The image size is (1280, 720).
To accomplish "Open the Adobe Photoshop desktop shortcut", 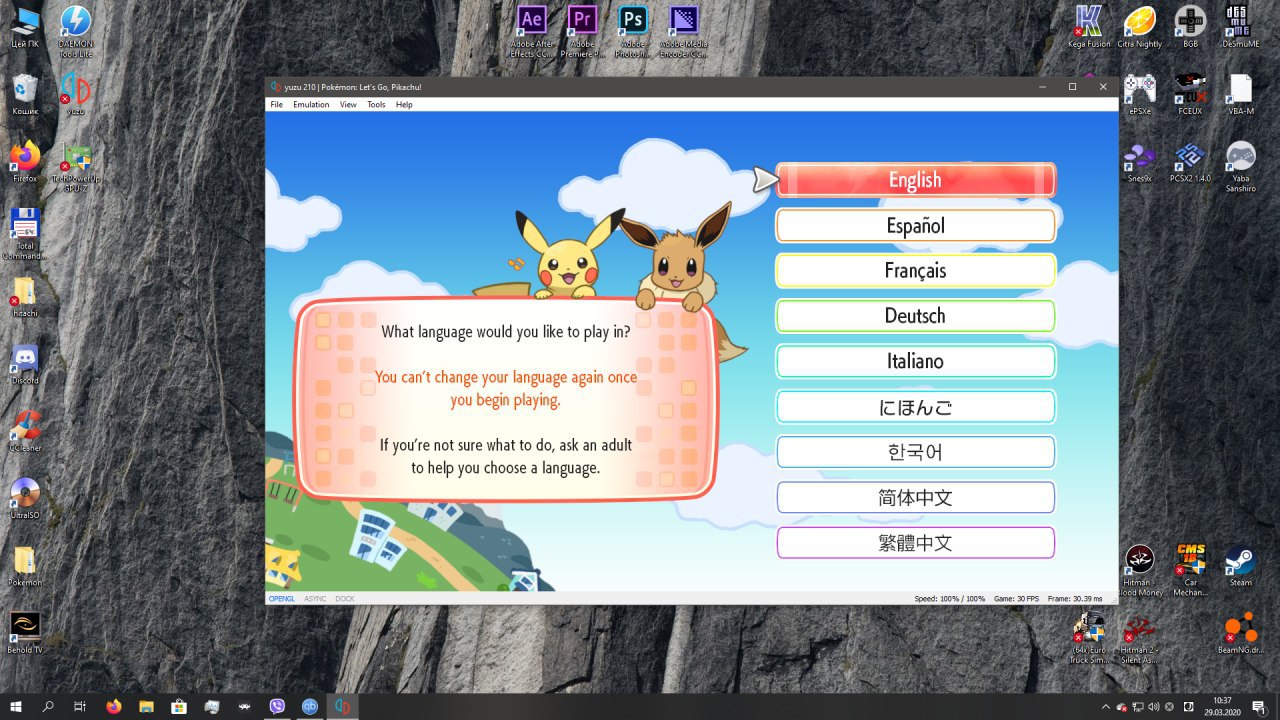I will tap(632, 31).
